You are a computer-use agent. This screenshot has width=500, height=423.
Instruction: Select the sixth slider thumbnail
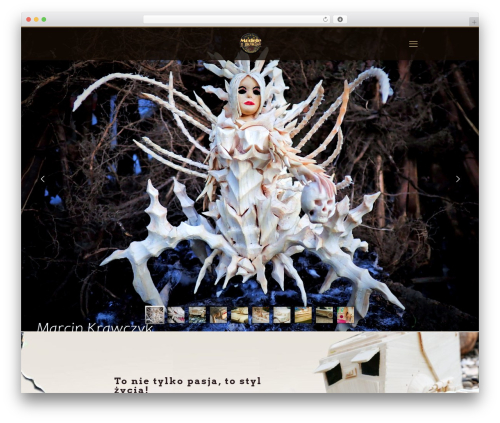click(x=261, y=315)
